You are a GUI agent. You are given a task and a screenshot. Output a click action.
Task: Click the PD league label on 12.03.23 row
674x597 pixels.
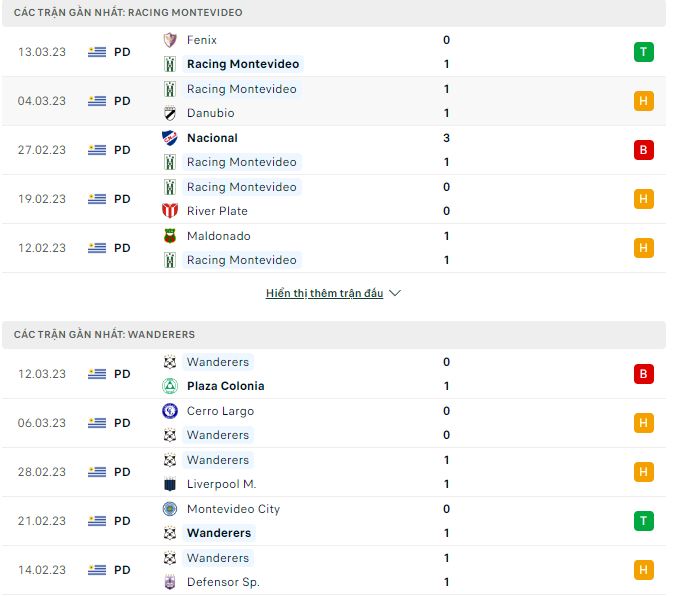point(122,374)
